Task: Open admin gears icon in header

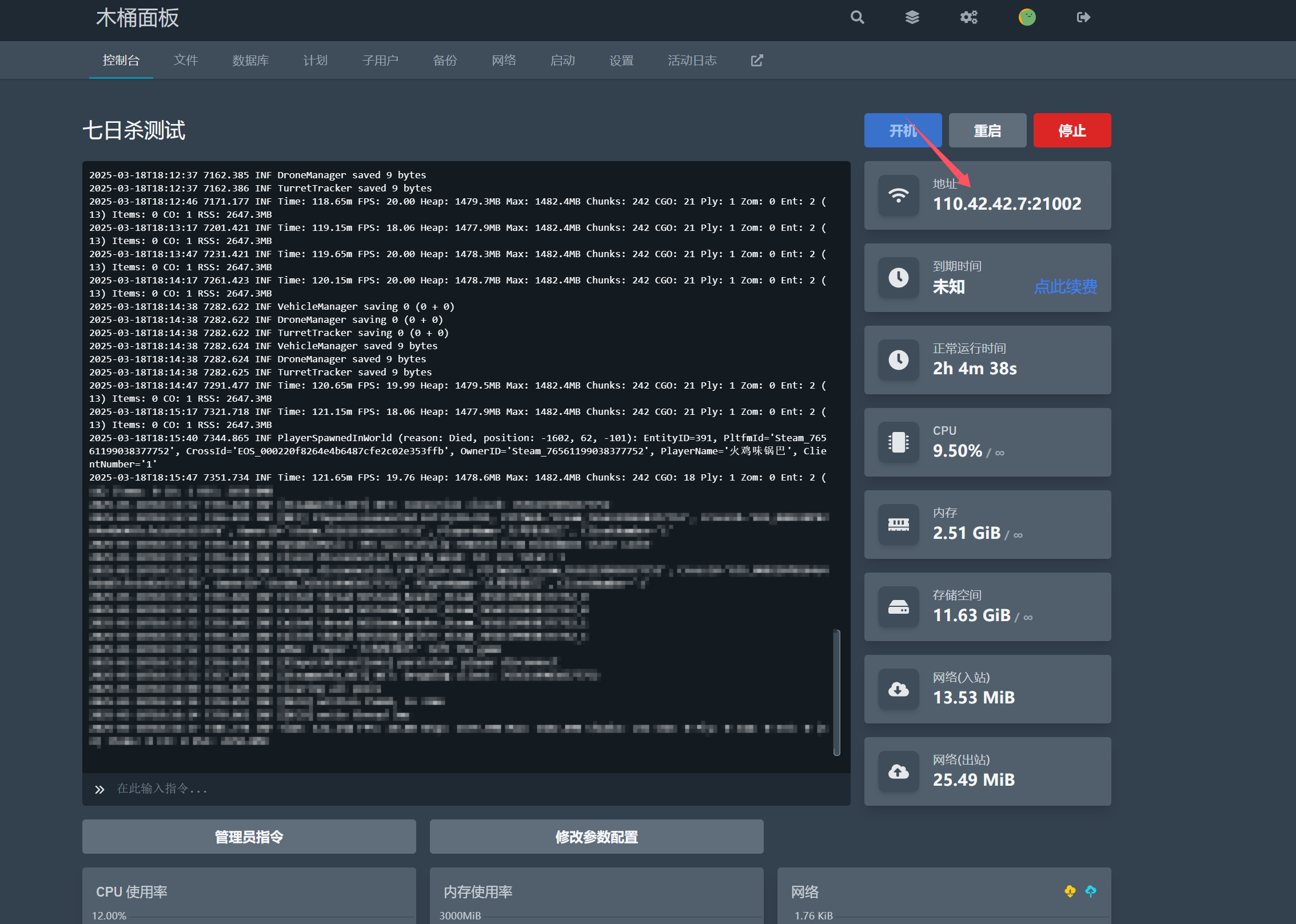Action: coord(969,18)
